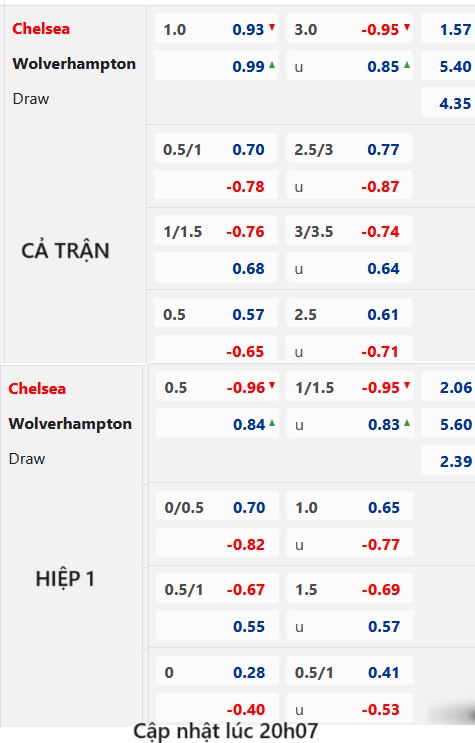
Task: Select full-match Draw odds 4.35
Action: [455, 103]
